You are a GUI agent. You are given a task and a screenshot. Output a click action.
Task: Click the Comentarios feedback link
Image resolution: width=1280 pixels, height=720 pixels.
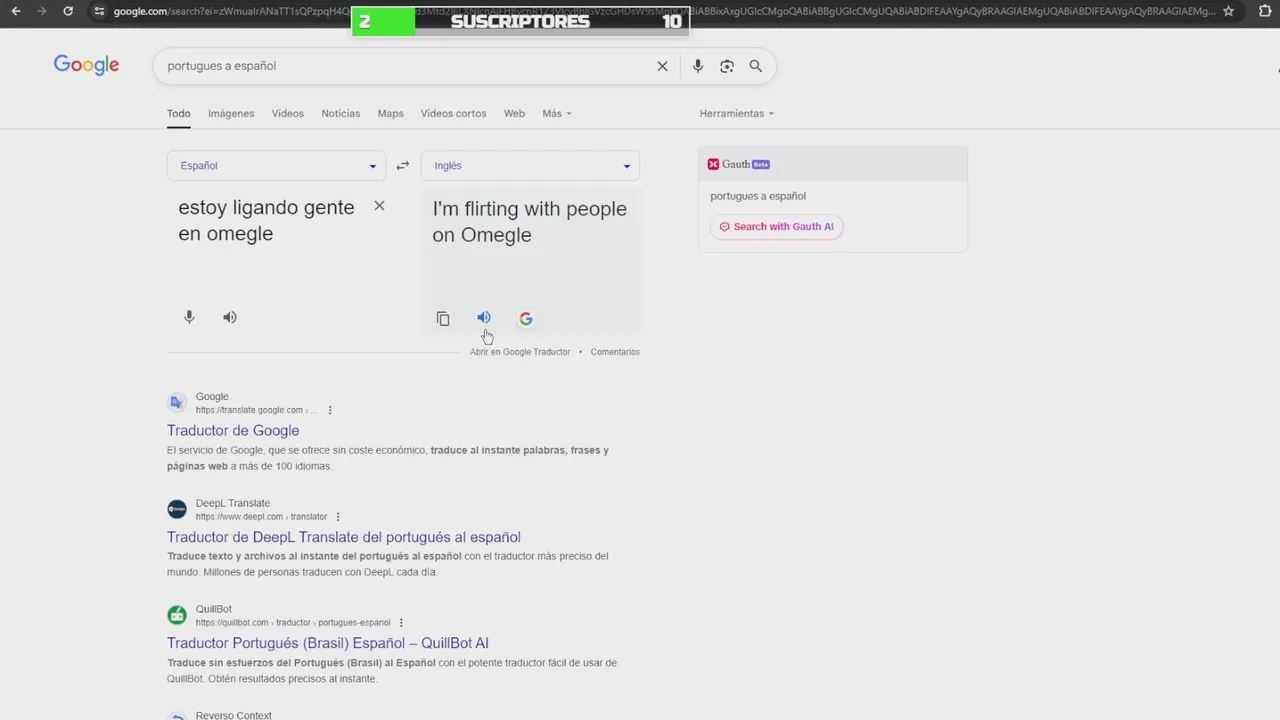[615, 352]
